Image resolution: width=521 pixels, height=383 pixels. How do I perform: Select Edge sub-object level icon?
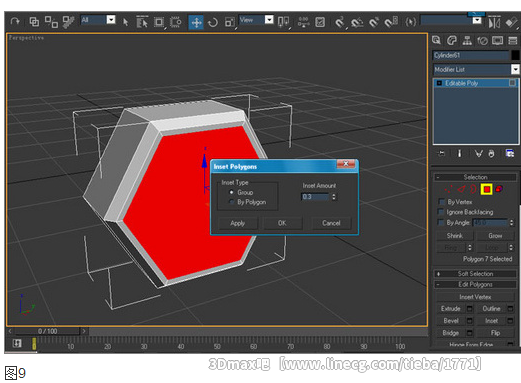tap(461, 189)
